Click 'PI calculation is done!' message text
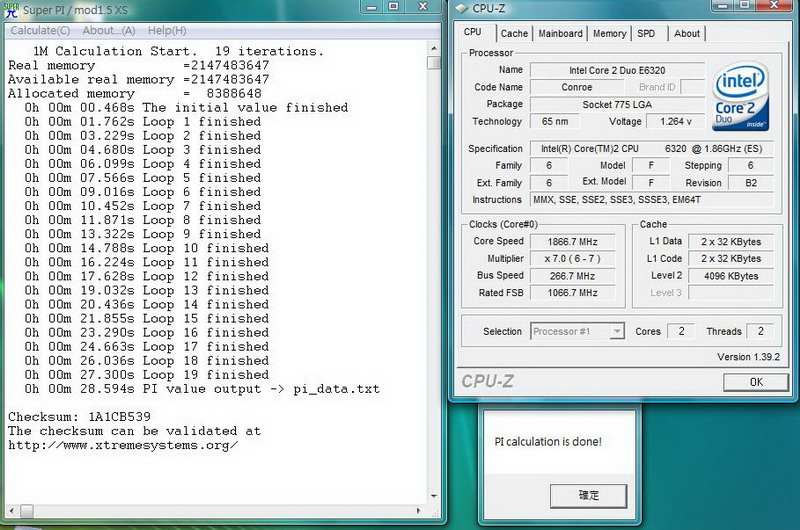The image size is (800, 530). (548, 442)
